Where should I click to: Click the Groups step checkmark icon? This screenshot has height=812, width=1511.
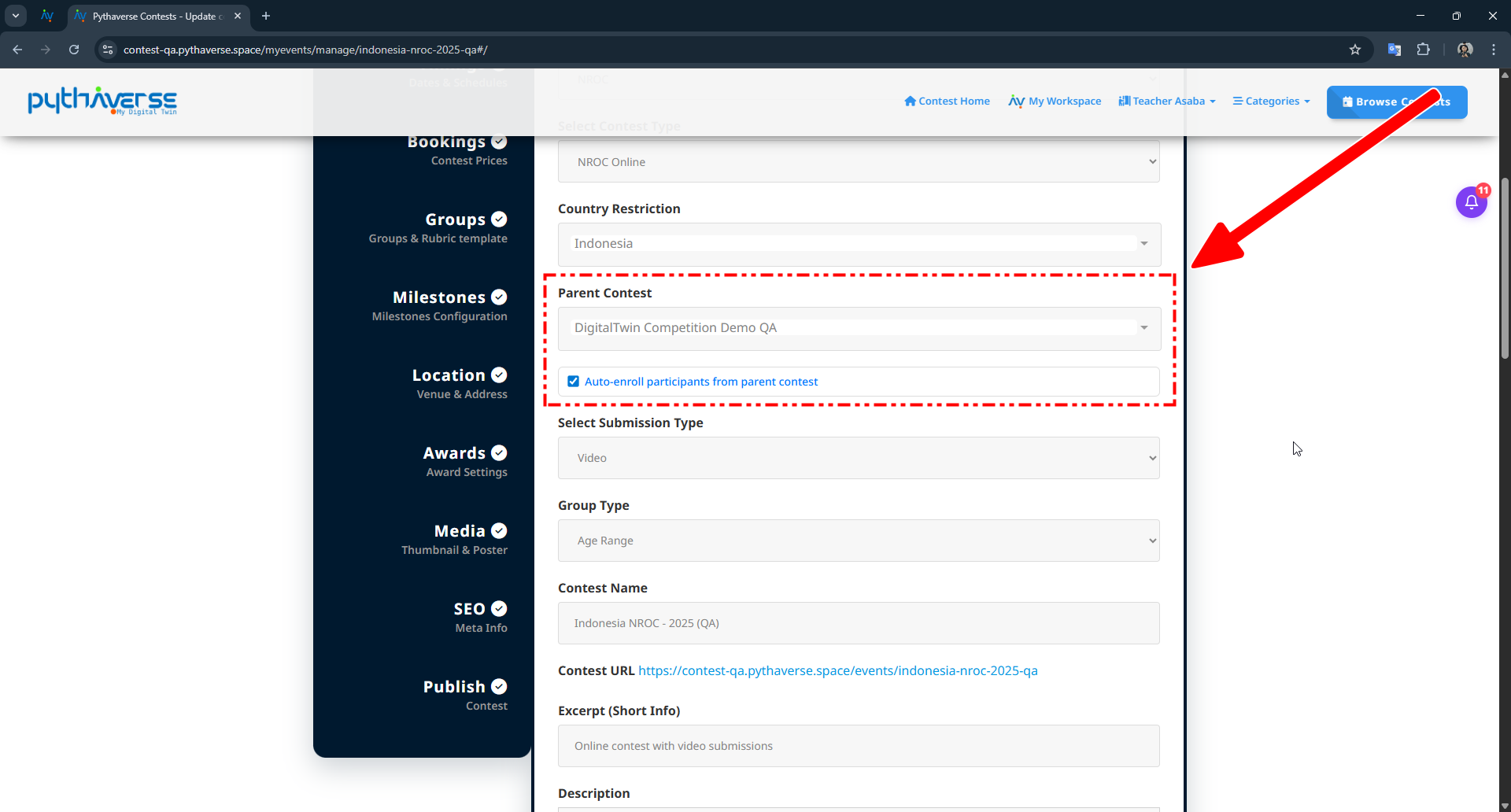point(499,220)
